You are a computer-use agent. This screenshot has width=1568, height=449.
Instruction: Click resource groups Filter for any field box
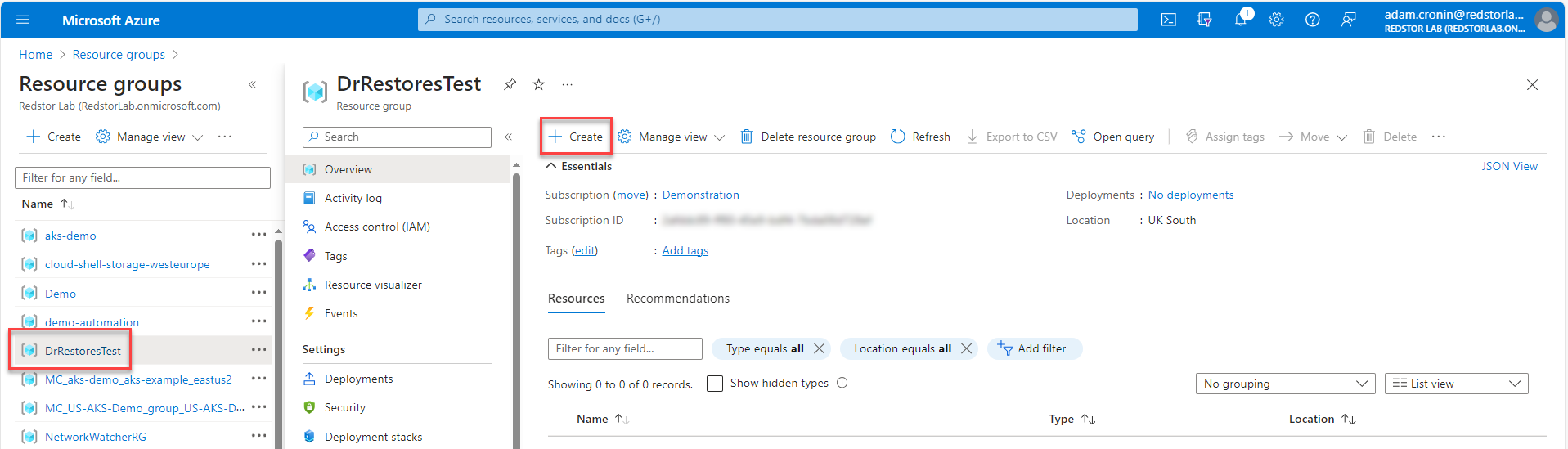tap(142, 177)
